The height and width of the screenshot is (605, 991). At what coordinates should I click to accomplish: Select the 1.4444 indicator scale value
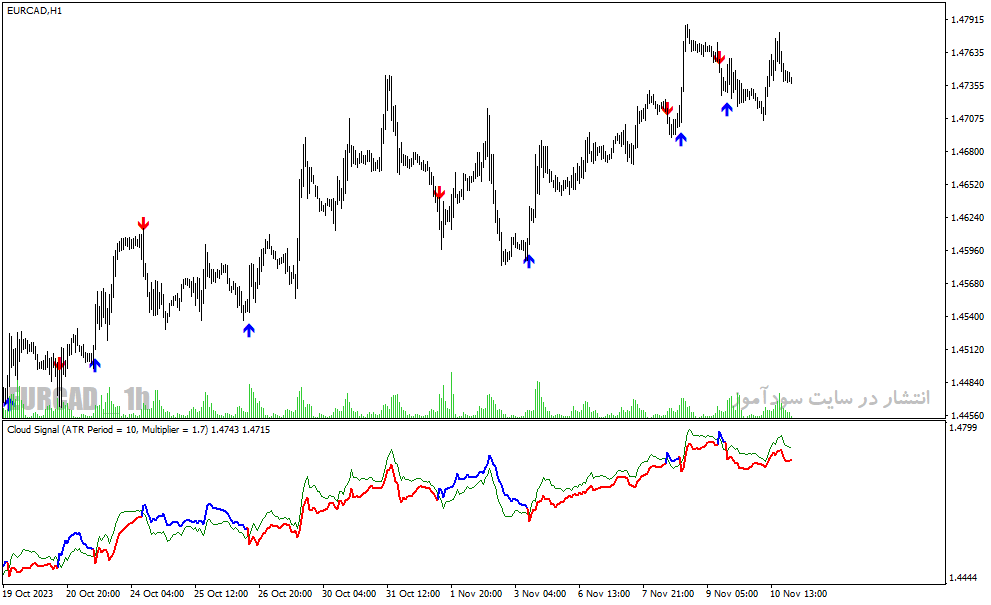pyautogui.click(x=964, y=578)
